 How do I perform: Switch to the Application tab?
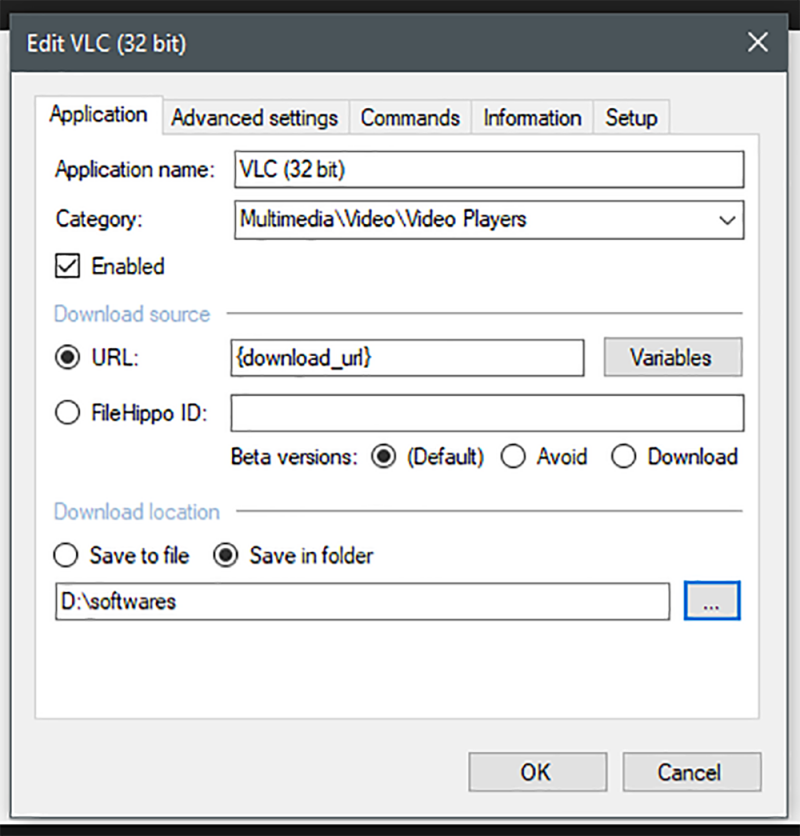pos(98,115)
